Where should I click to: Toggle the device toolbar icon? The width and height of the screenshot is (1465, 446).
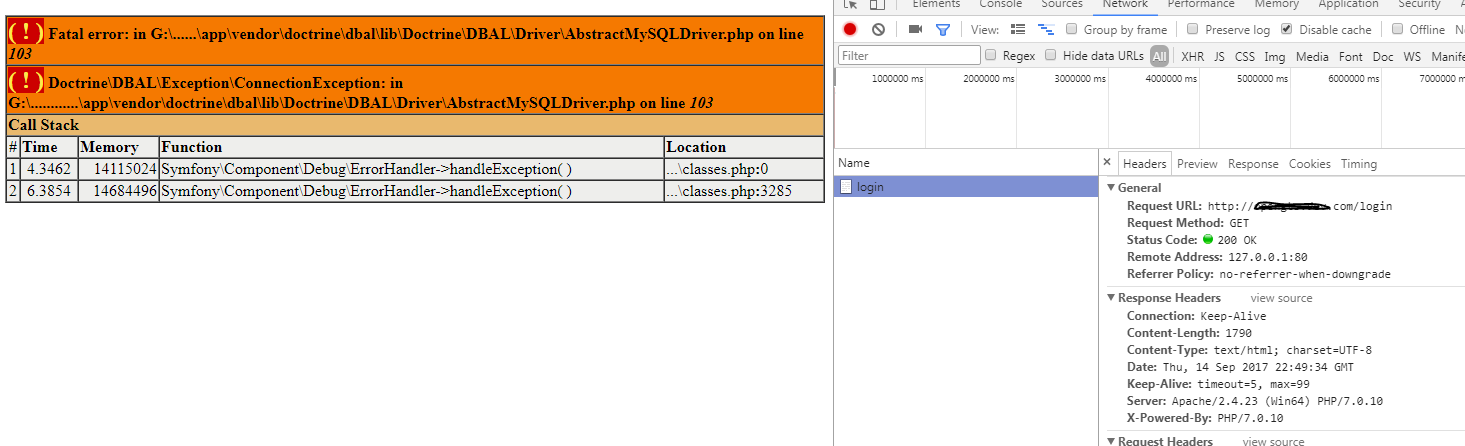877,4
